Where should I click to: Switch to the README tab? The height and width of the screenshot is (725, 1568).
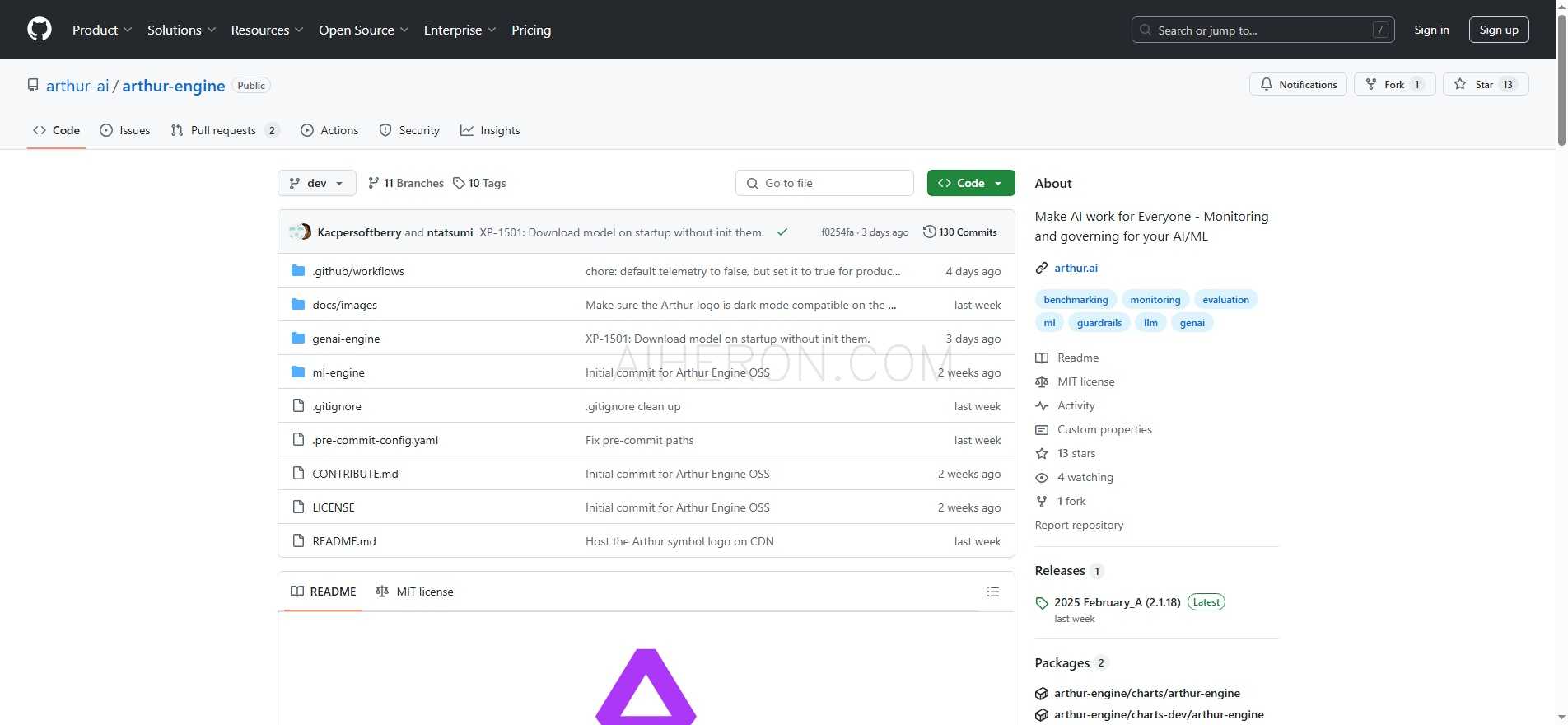324,592
